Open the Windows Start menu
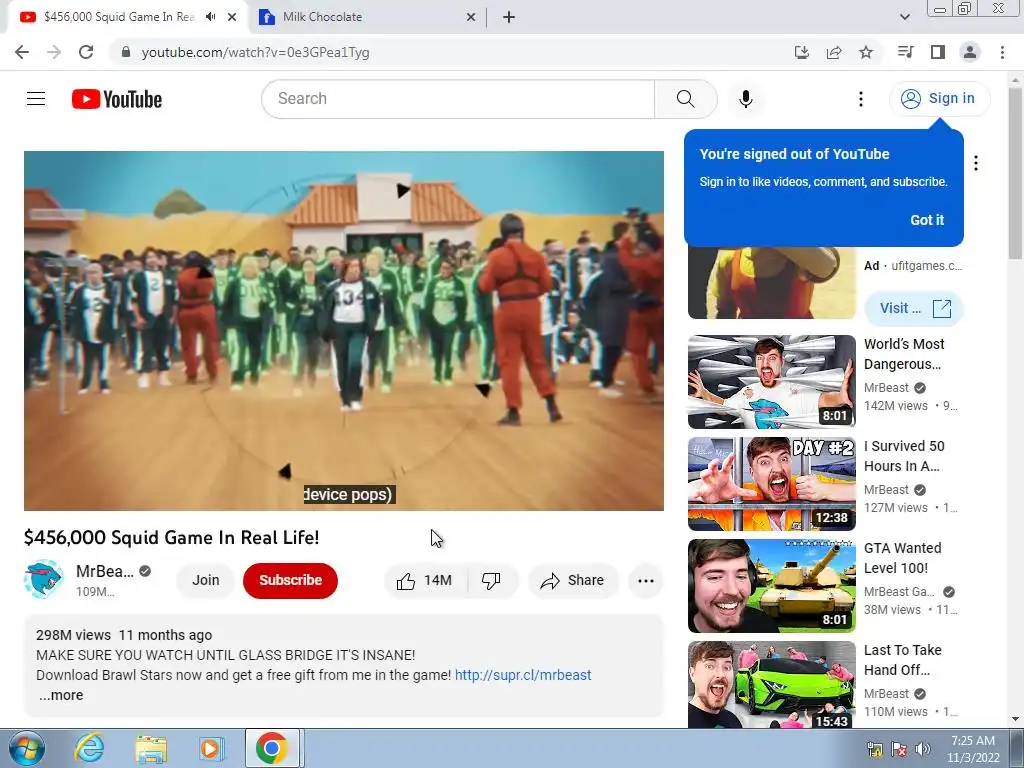 coord(26,748)
